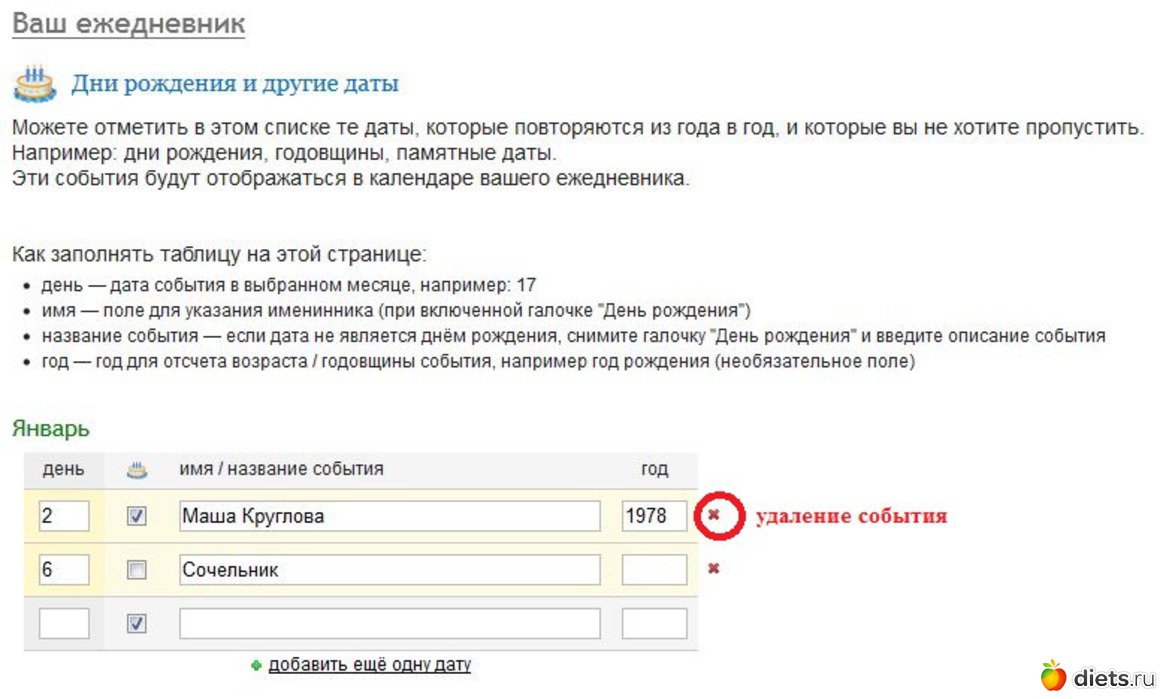
Task: Open the Ваш ежедневник link
Action: (x=128, y=24)
